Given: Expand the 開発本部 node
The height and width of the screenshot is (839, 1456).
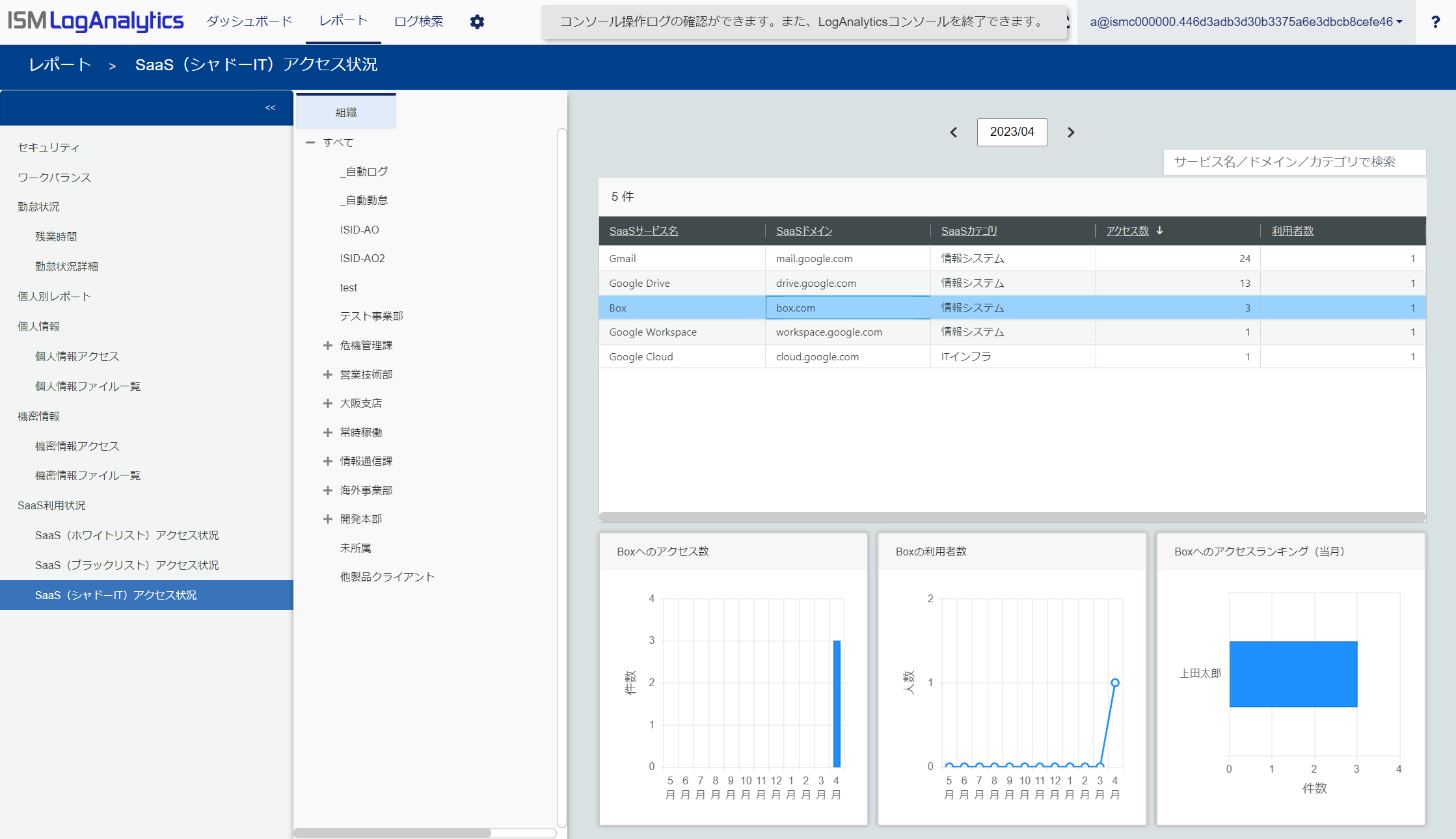Looking at the screenshot, I should [328, 519].
